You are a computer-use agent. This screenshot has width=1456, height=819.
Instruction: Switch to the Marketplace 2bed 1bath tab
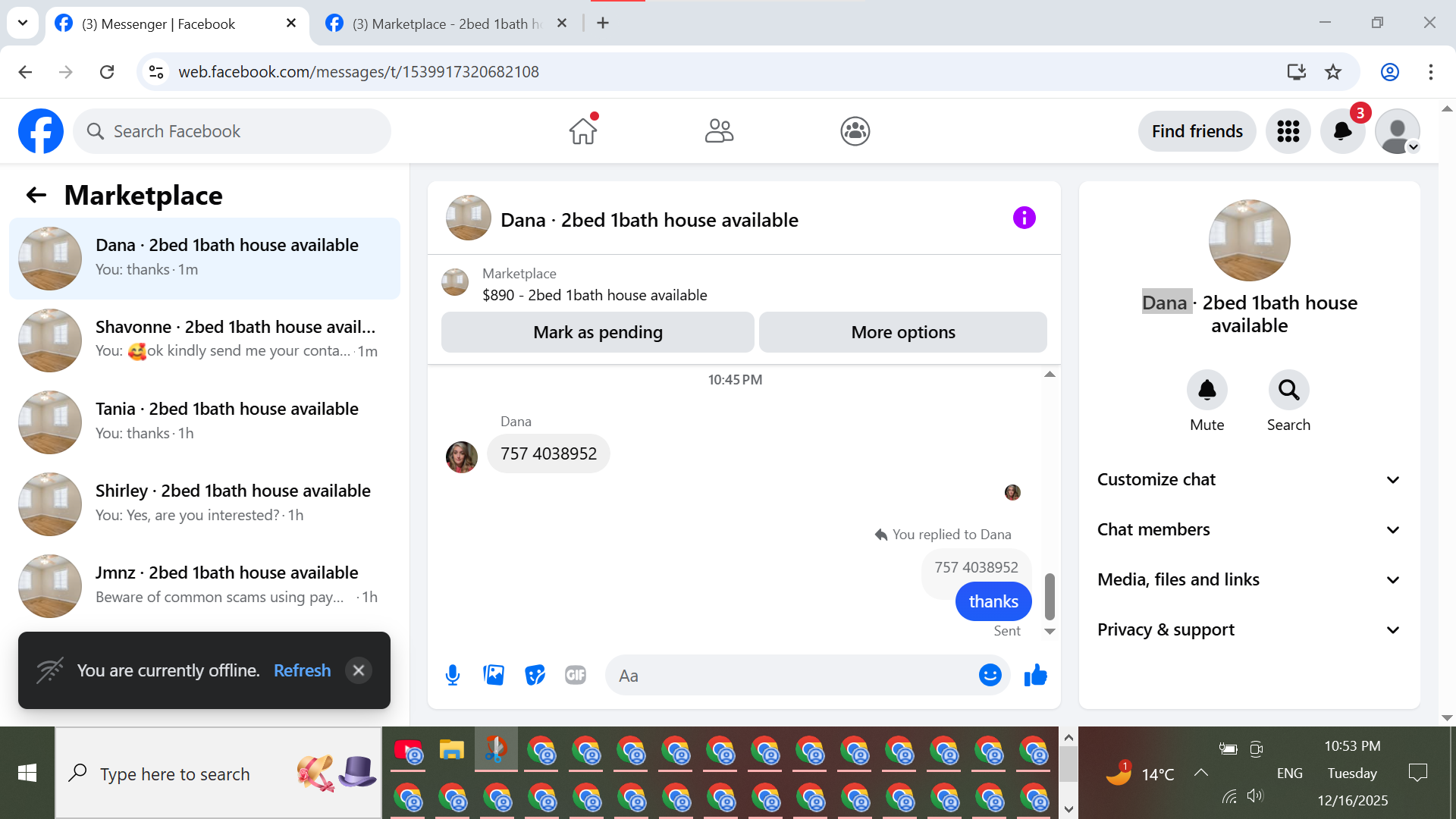449,24
